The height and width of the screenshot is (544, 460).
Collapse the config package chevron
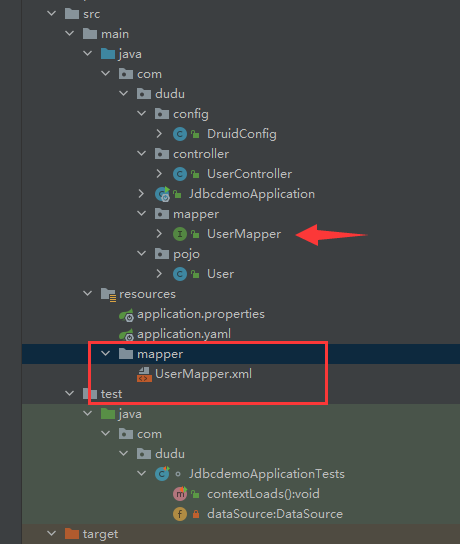coord(142,113)
